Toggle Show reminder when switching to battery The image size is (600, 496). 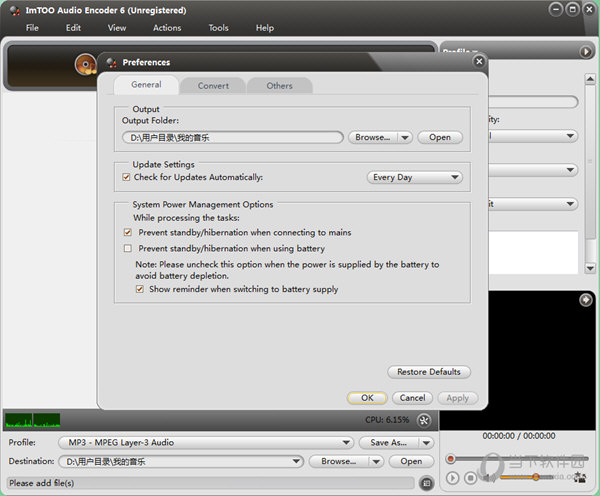coord(140,289)
